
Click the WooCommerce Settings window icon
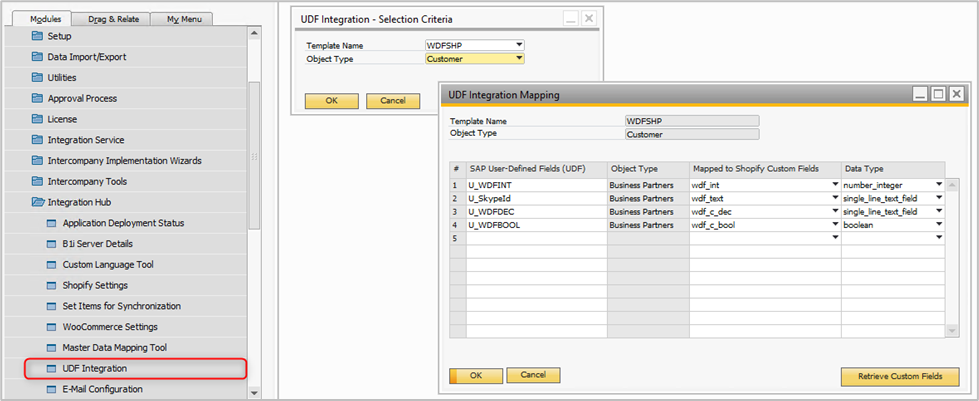point(53,327)
